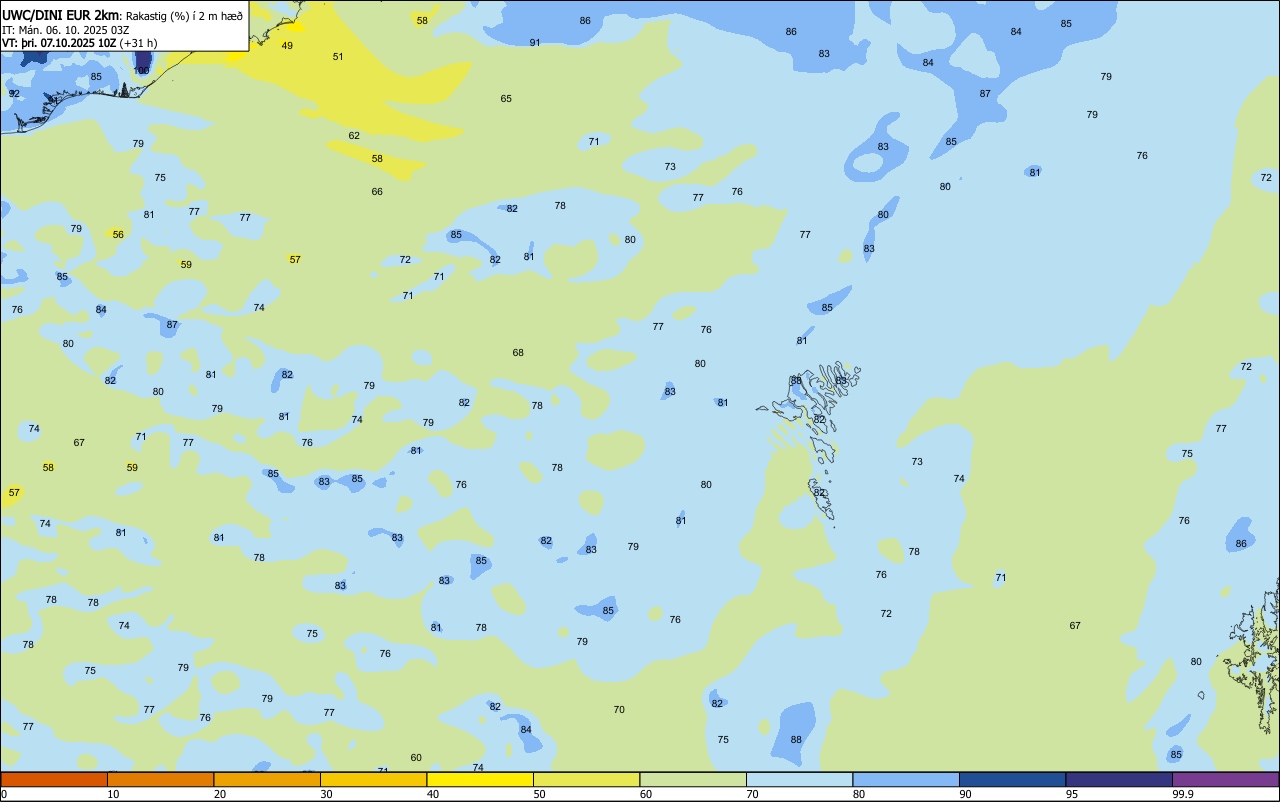The image size is (1280, 802).
Task: Click the '62' humidity value on the map
Action: pos(354,136)
